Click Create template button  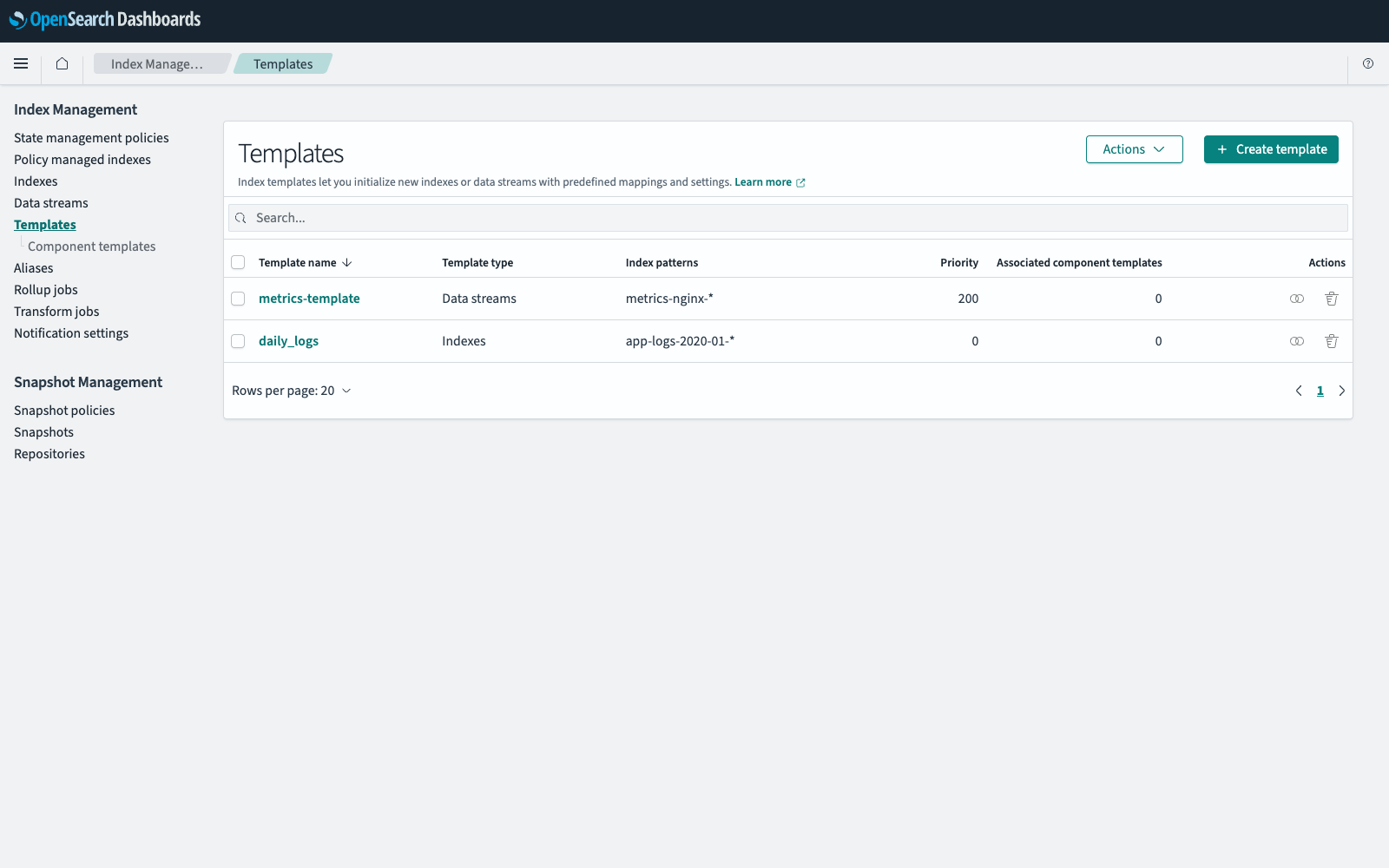[x=1271, y=149]
